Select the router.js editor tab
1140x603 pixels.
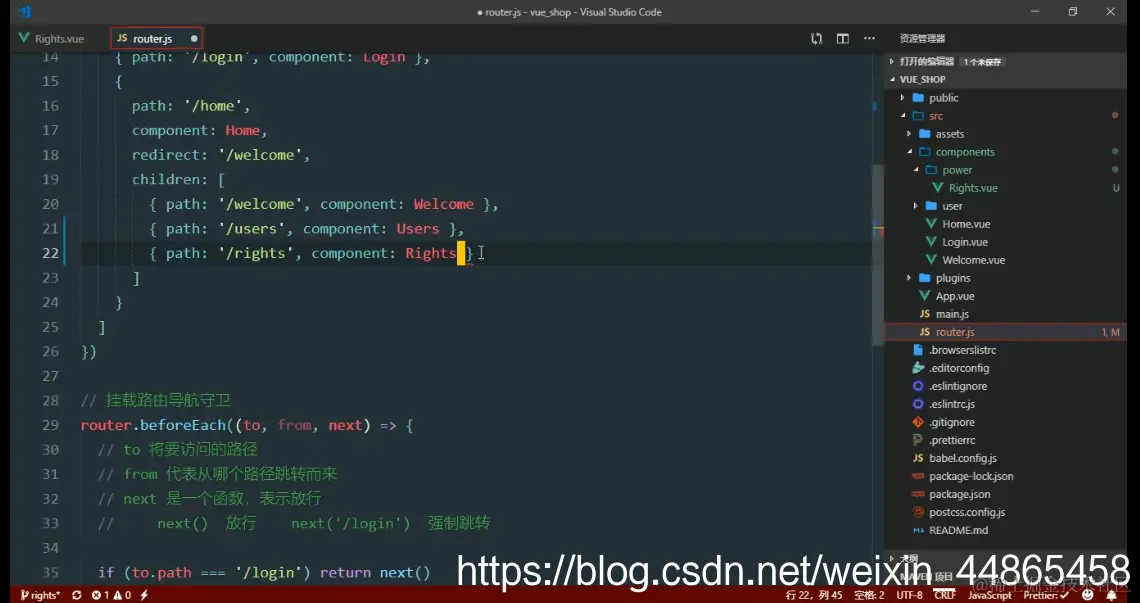click(x=156, y=39)
